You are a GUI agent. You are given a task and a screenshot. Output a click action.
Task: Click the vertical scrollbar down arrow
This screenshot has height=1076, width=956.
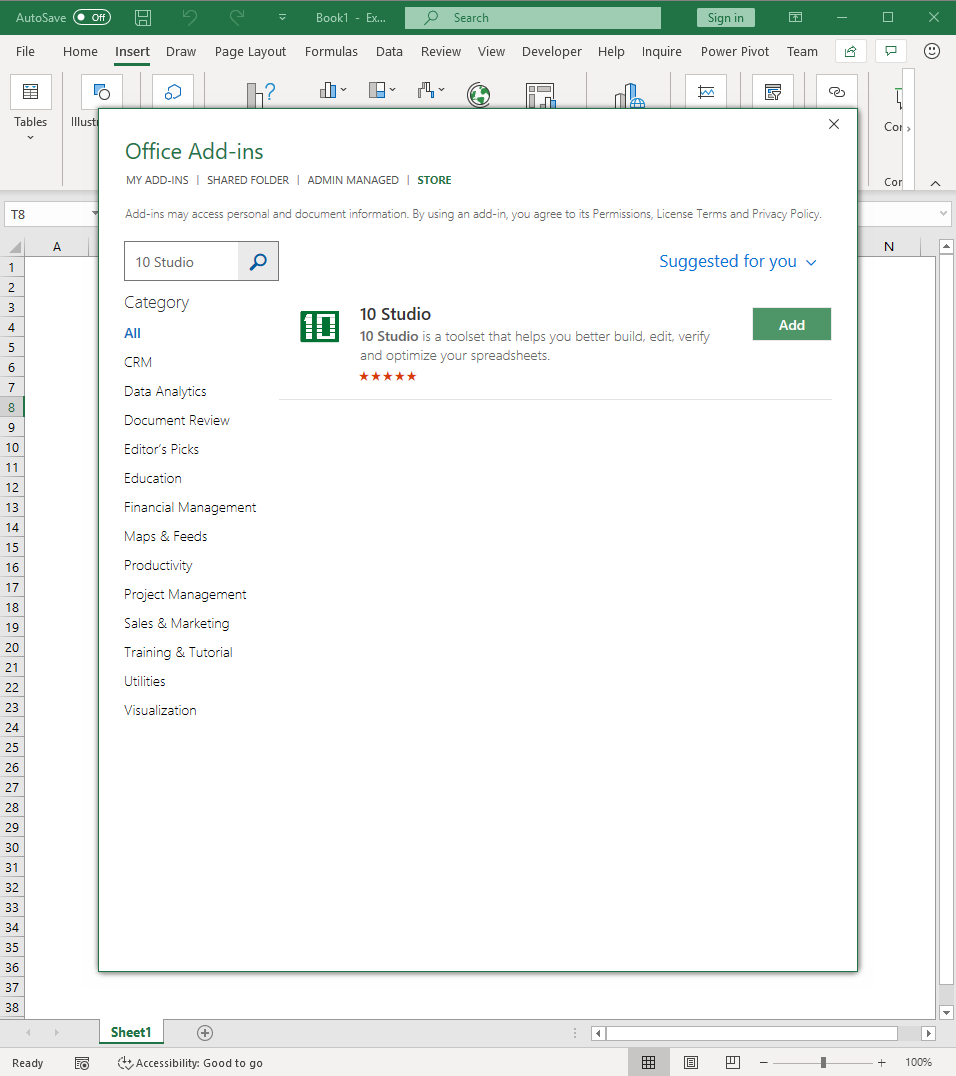coord(946,1012)
